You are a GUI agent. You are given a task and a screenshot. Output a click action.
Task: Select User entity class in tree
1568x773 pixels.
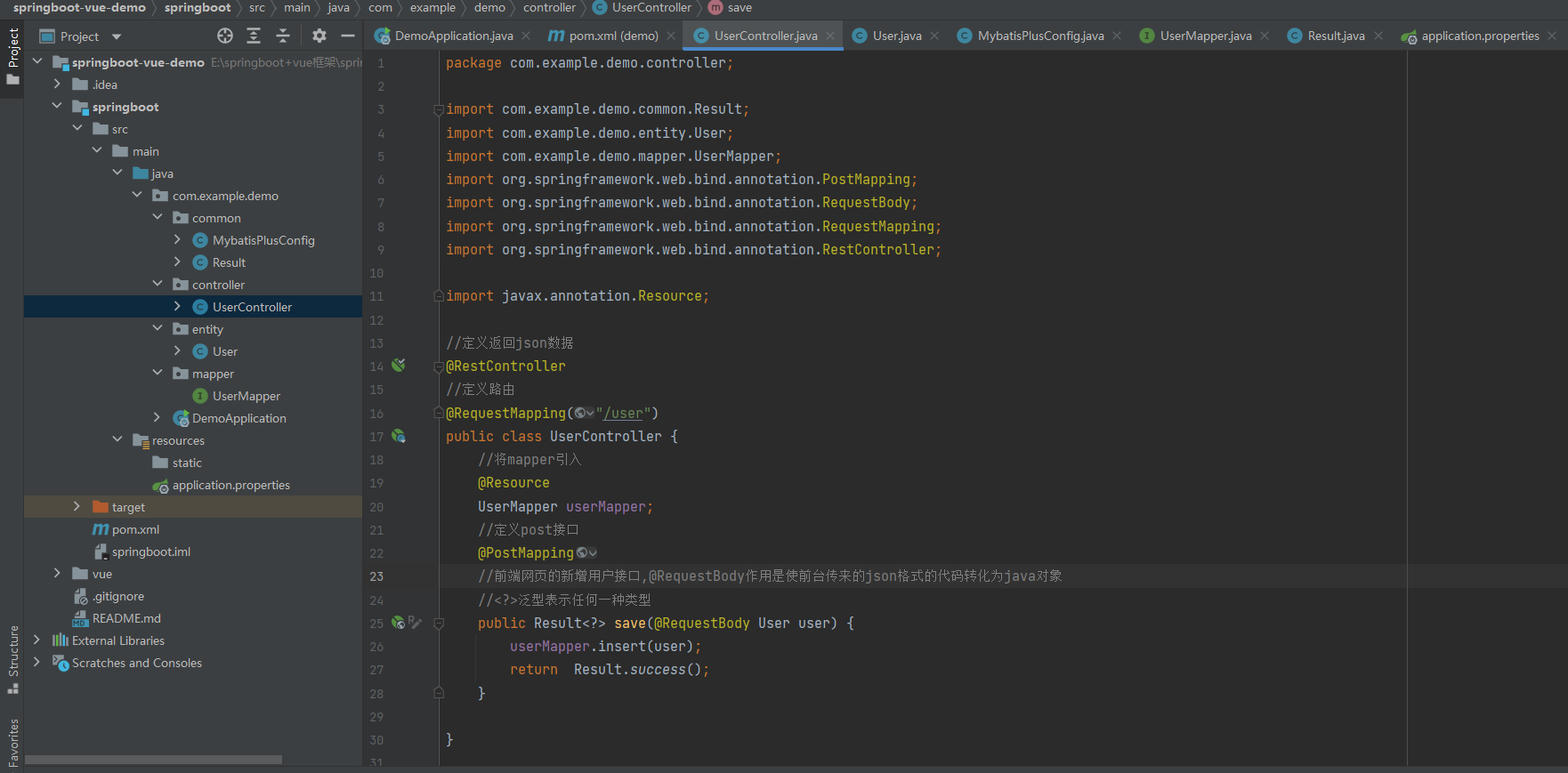tap(224, 351)
